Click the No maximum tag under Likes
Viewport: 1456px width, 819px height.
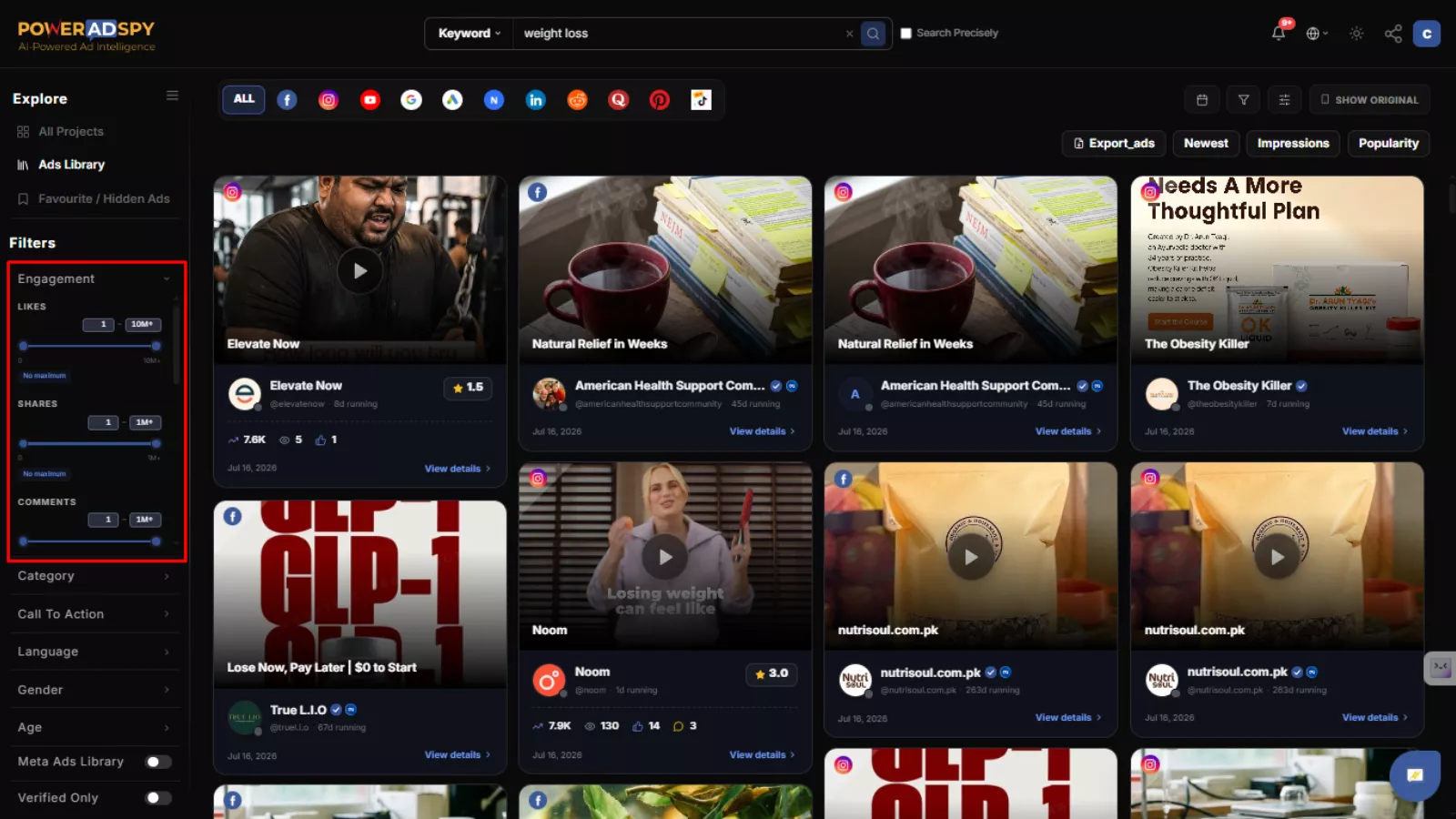coord(45,376)
